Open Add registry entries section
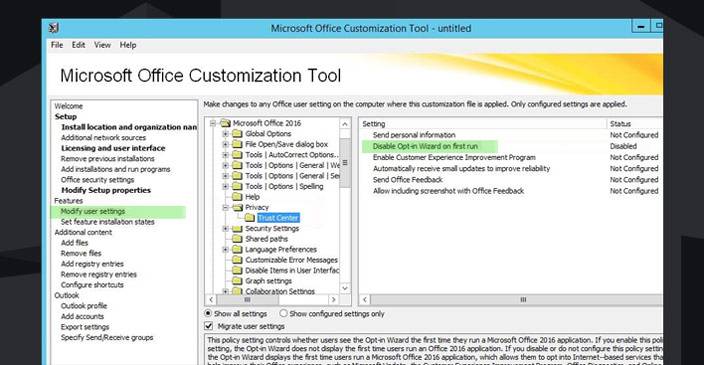Image resolution: width=704 pixels, height=365 pixels. coord(92,264)
